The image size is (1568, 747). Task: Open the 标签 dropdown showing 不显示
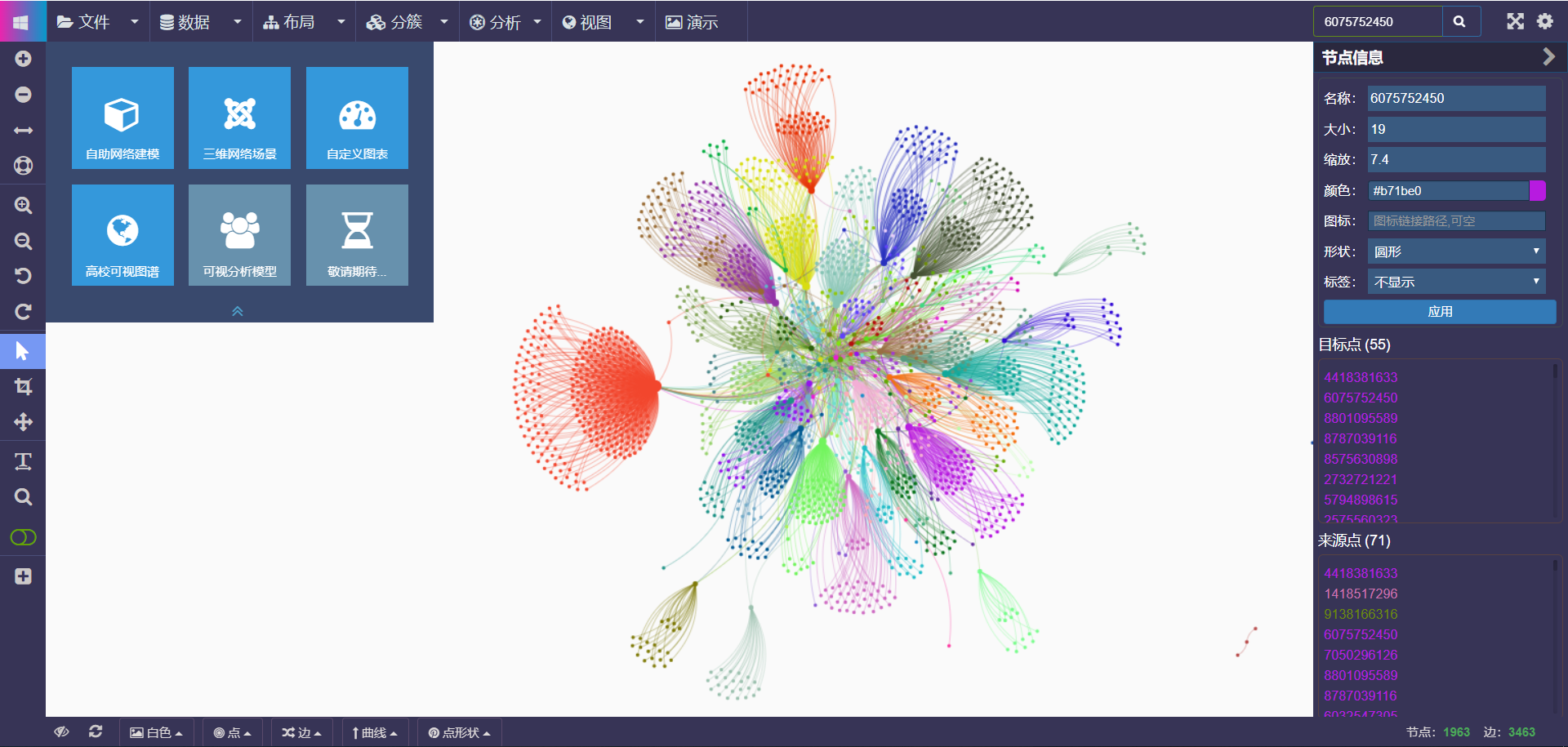pyautogui.click(x=1456, y=281)
